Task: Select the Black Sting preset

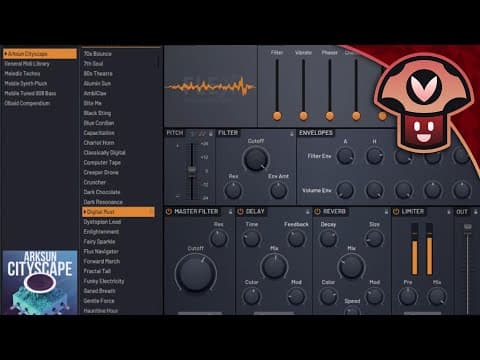Action: [97, 113]
